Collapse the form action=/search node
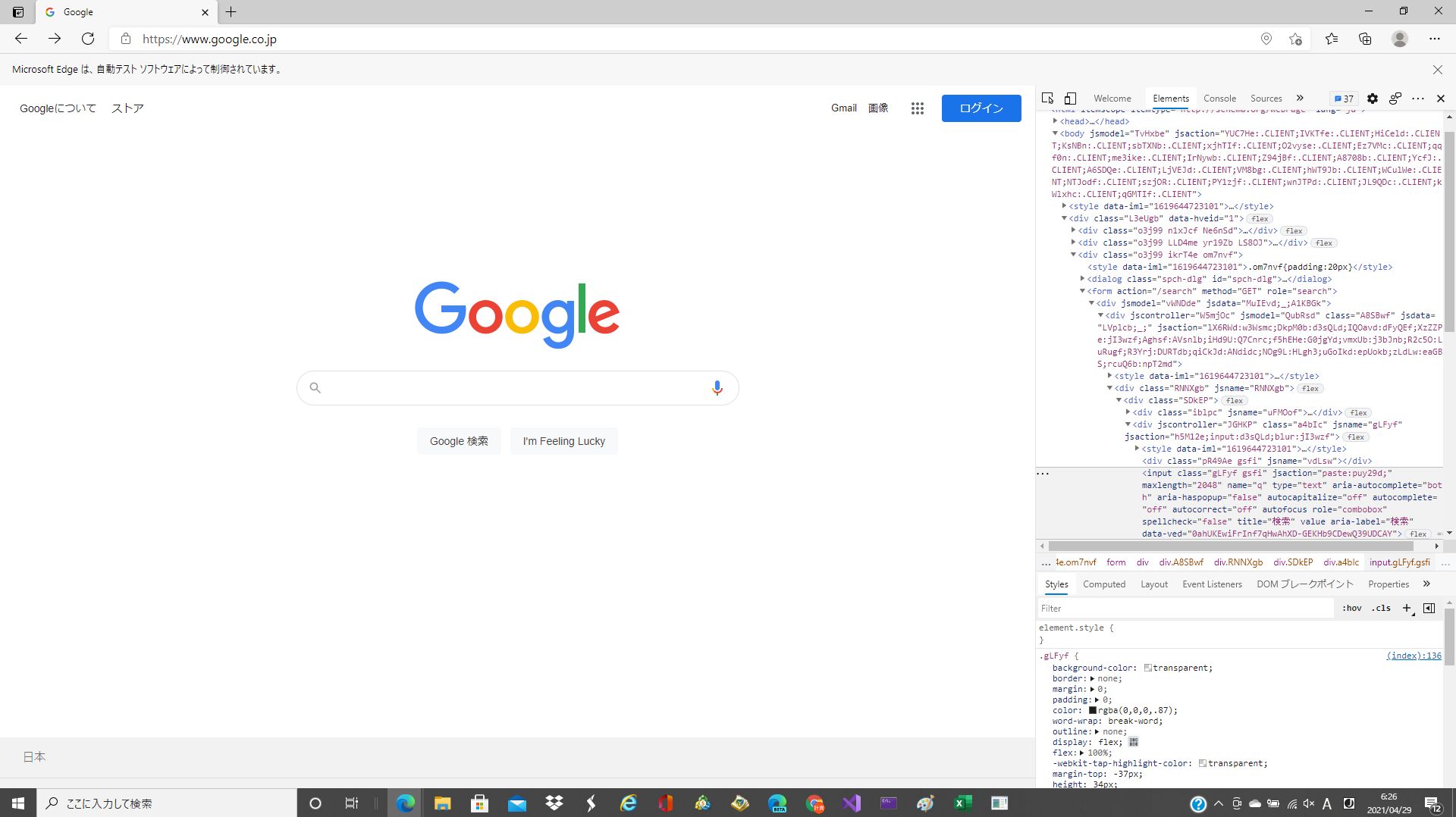 tap(1082, 291)
